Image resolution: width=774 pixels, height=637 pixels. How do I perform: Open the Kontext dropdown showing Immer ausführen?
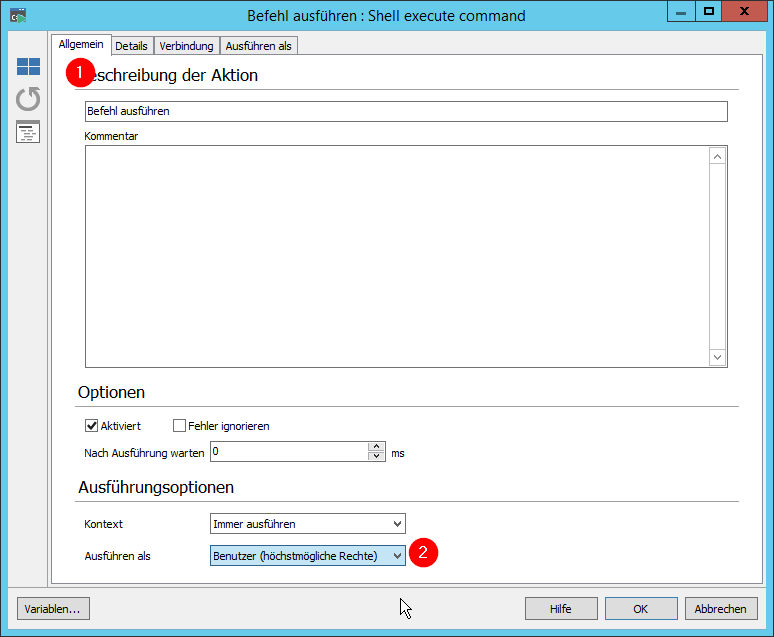point(307,523)
